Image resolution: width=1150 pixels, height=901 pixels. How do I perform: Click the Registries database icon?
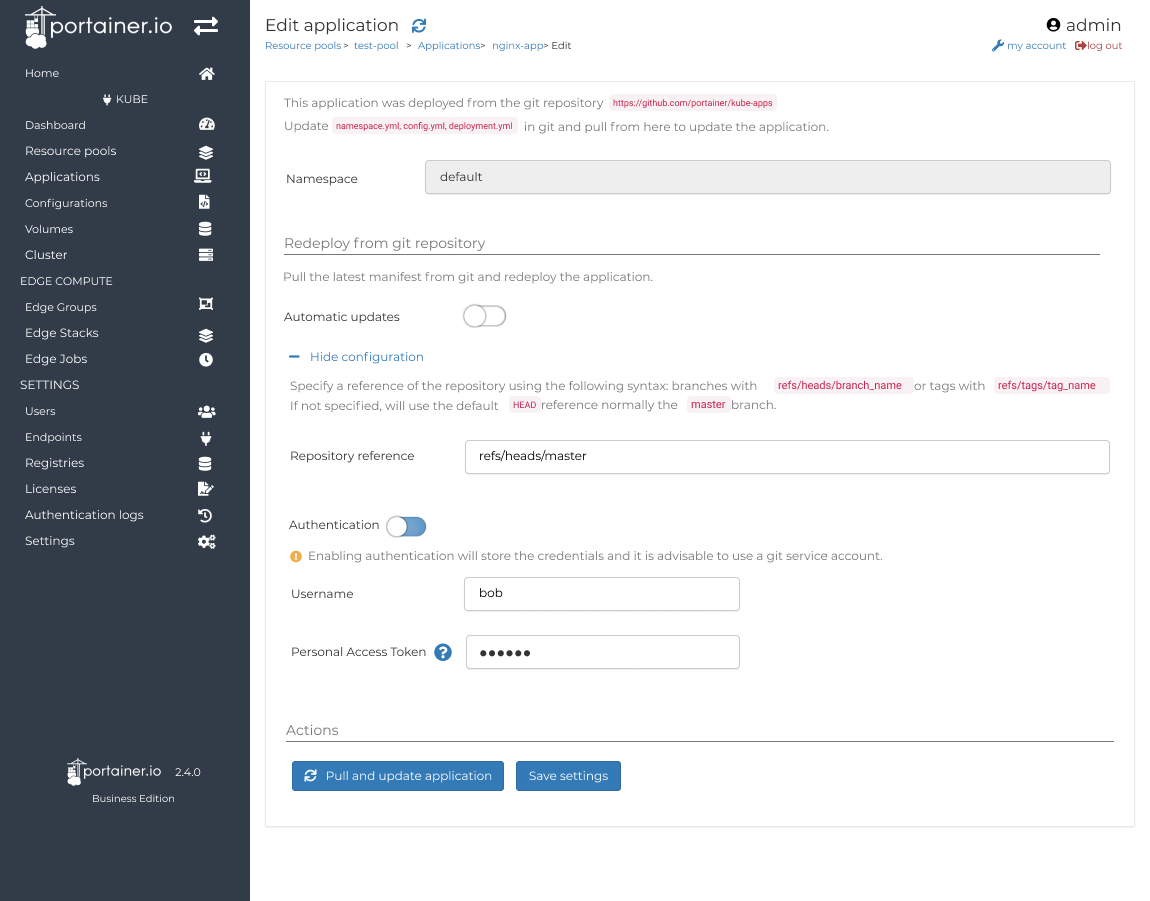coord(205,464)
